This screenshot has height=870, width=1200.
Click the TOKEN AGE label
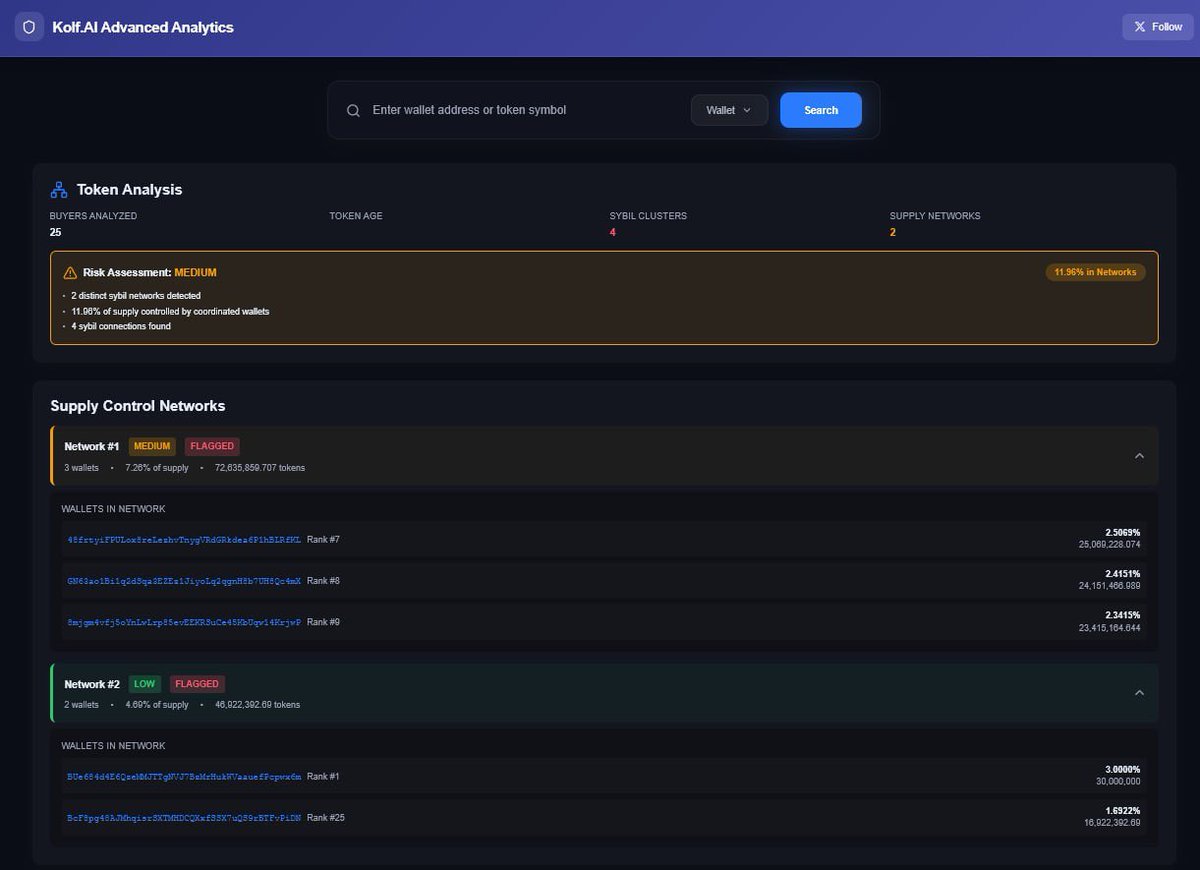tap(356, 216)
